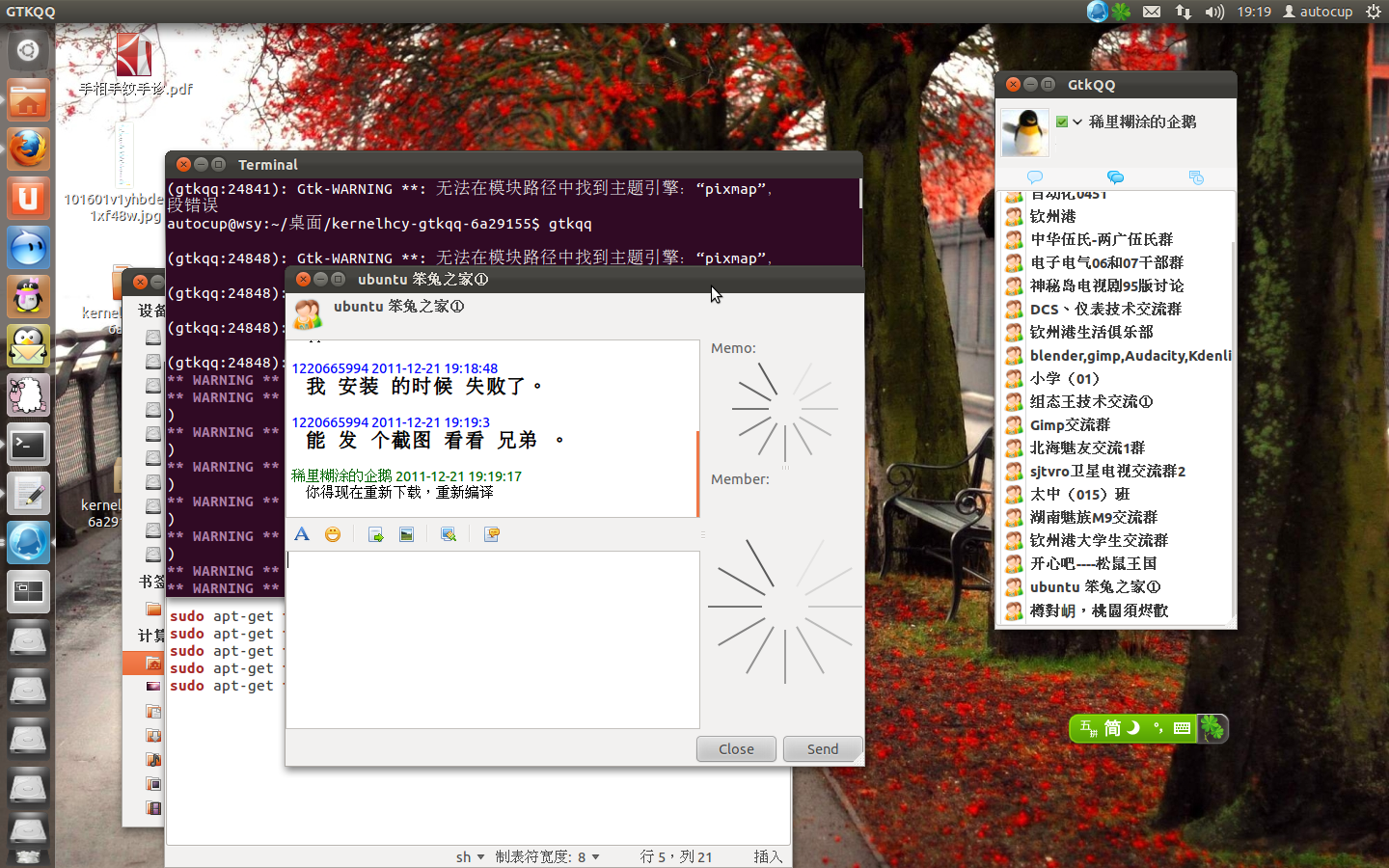Open the 制表符宽度 tab width dropdown

(x=547, y=856)
